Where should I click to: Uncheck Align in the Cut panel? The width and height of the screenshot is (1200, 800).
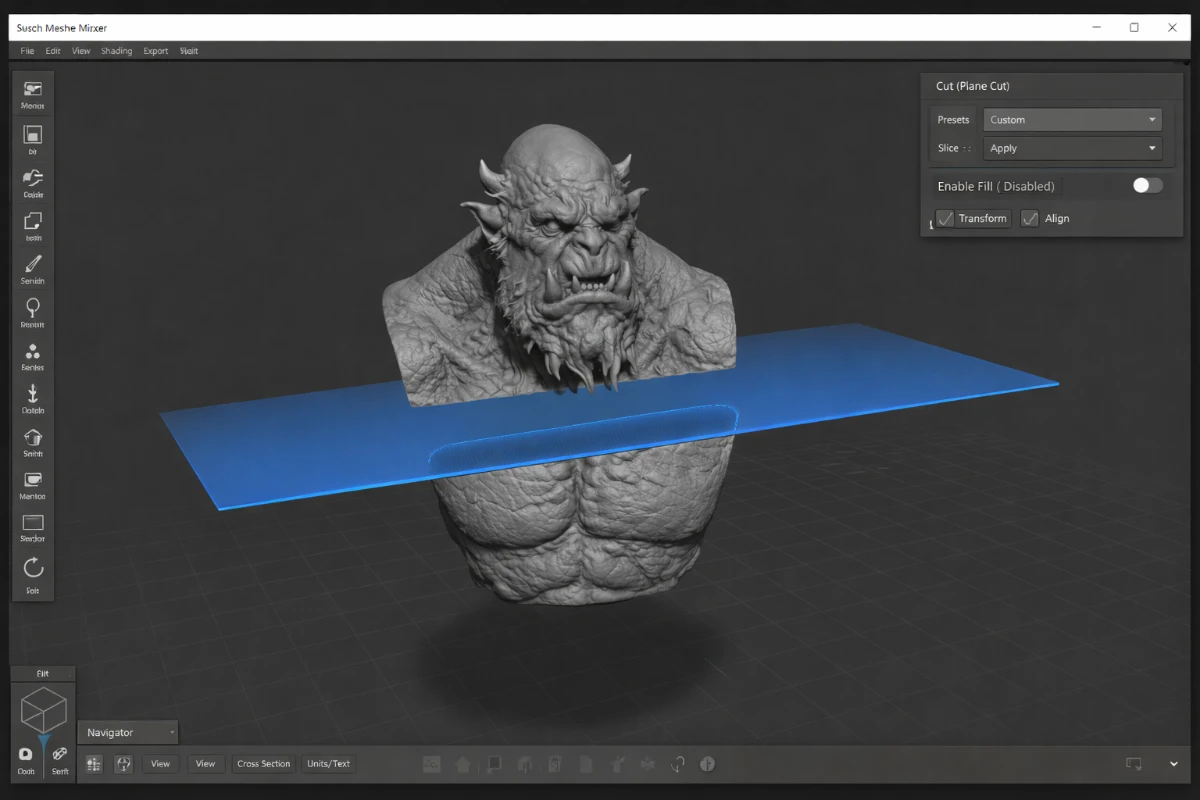1029,218
